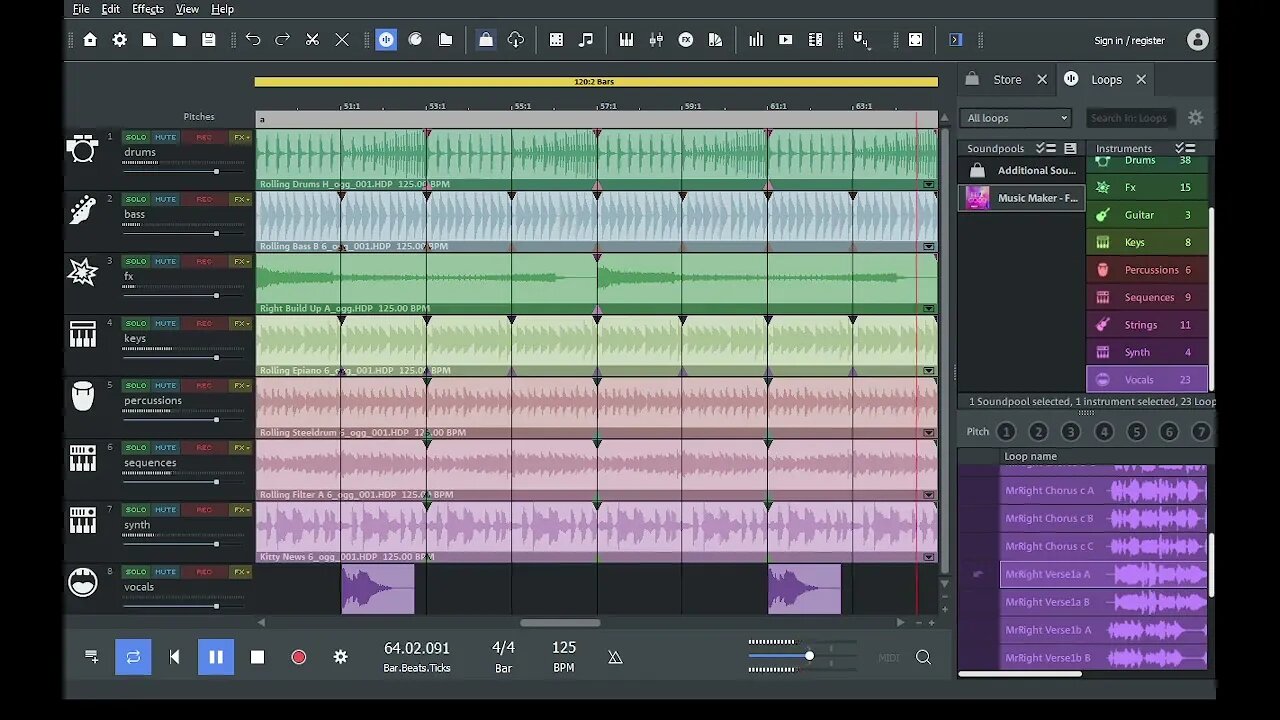This screenshot has height=720, width=1280.
Task: Open the All loops dropdown
Action: [x=1016, y=118]
